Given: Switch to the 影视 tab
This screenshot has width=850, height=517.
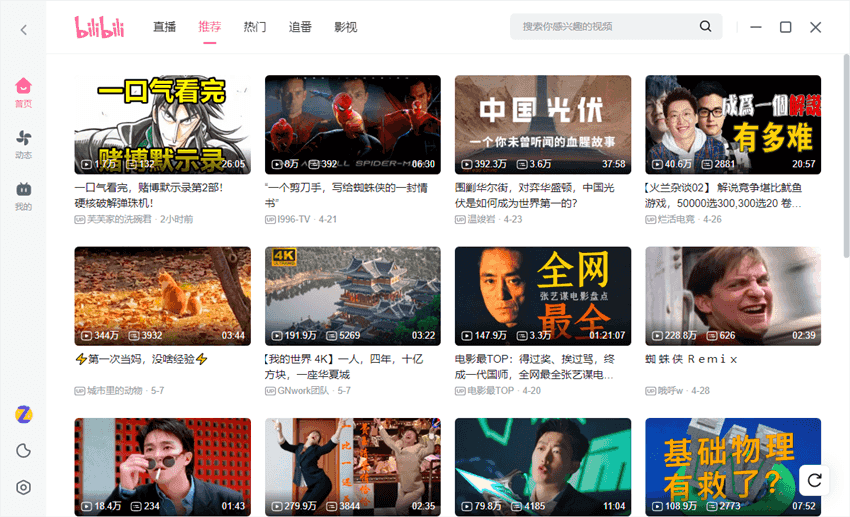Looking at the screenshot, I should tap(346, 27).
